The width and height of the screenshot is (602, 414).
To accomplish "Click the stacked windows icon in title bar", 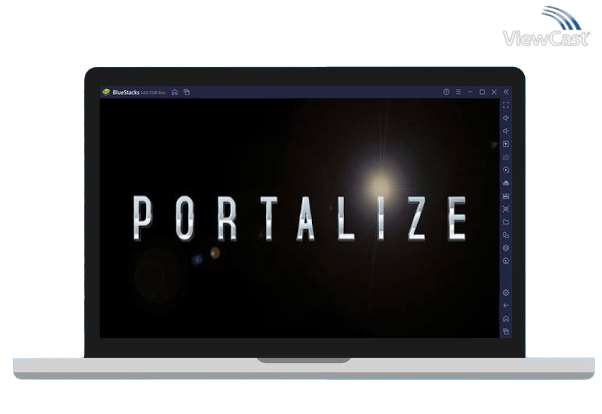I will [187, 92].
